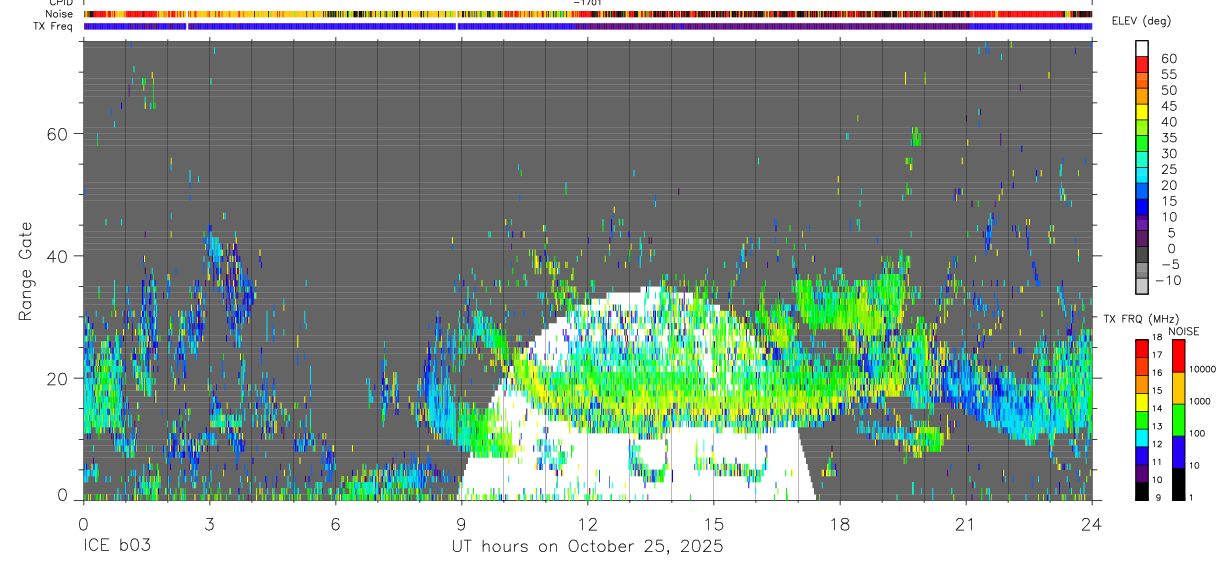Click the 'NOISE' legend title
This screenshot has width=1228, height=567.
[x=1184, y=331]
